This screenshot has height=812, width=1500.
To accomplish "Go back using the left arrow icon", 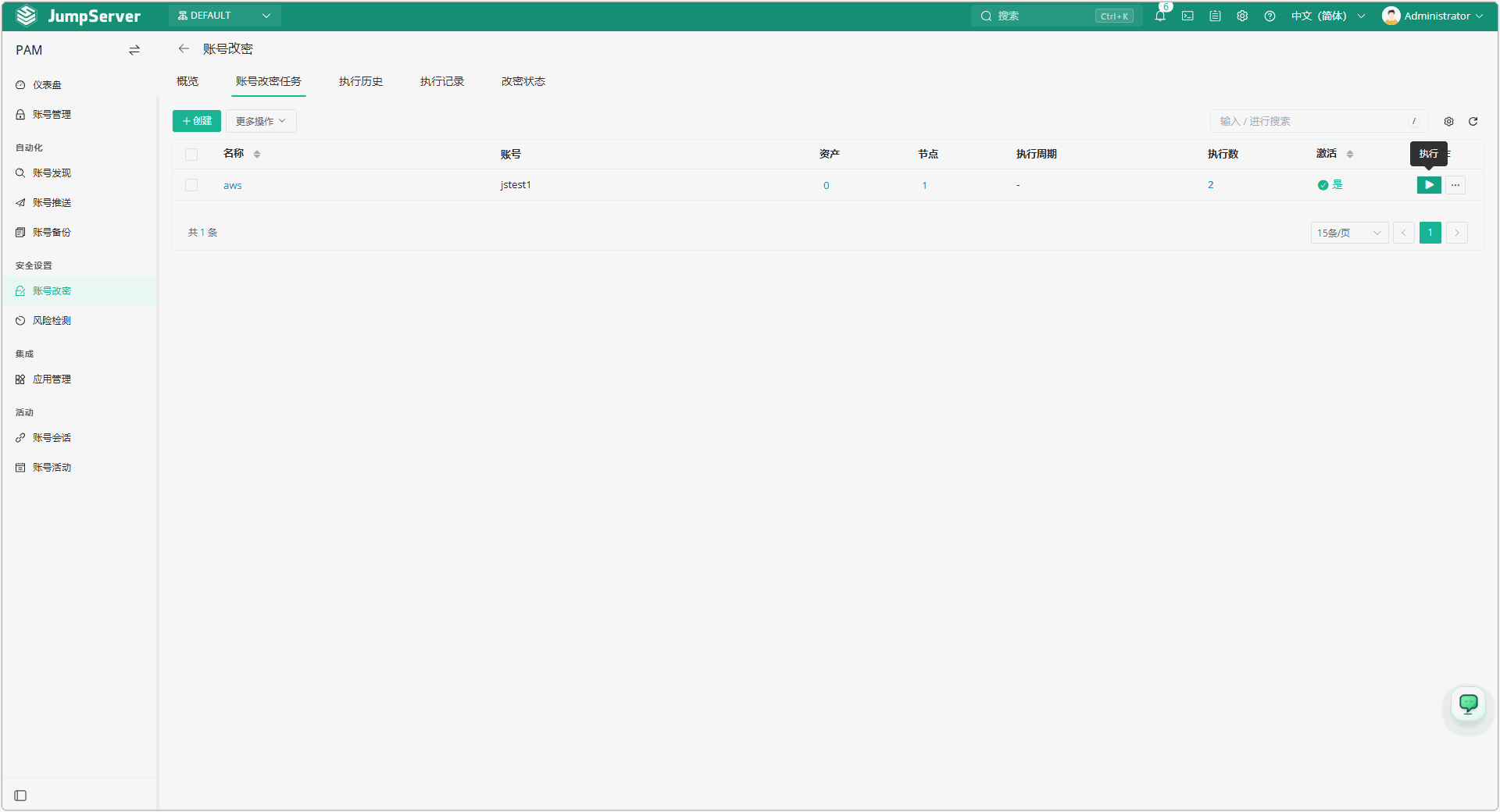I will tap(184, 48).
